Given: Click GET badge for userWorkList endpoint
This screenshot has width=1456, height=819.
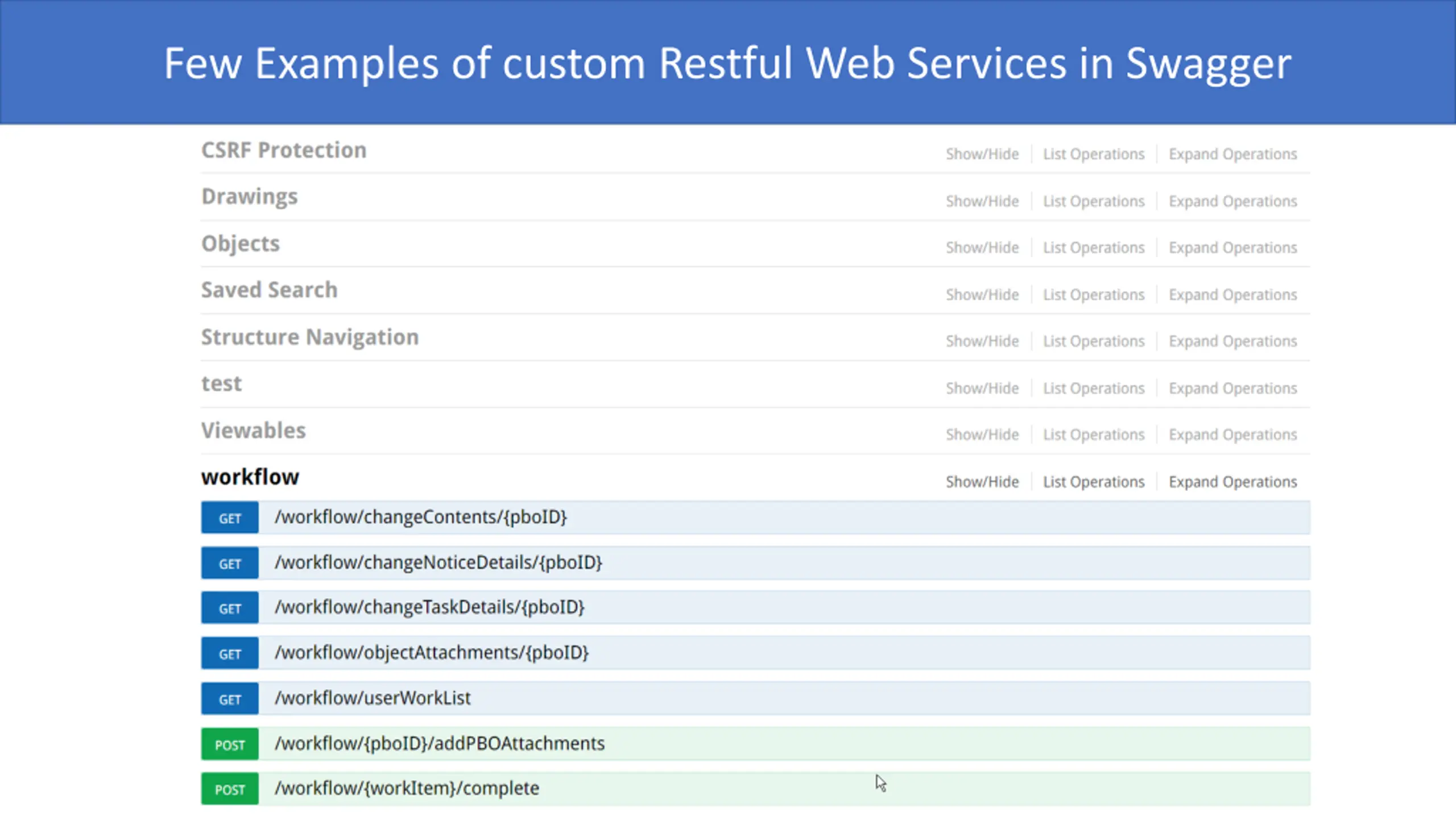Looking at the screenshot, I should click(x=230, y=699).
